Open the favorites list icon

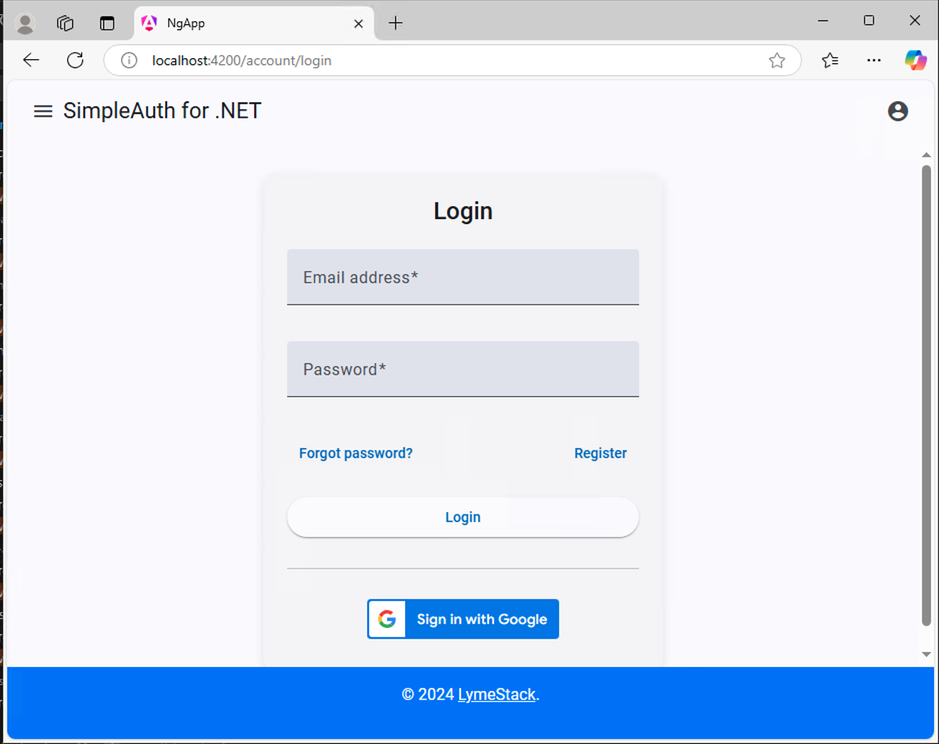(830, 60)
